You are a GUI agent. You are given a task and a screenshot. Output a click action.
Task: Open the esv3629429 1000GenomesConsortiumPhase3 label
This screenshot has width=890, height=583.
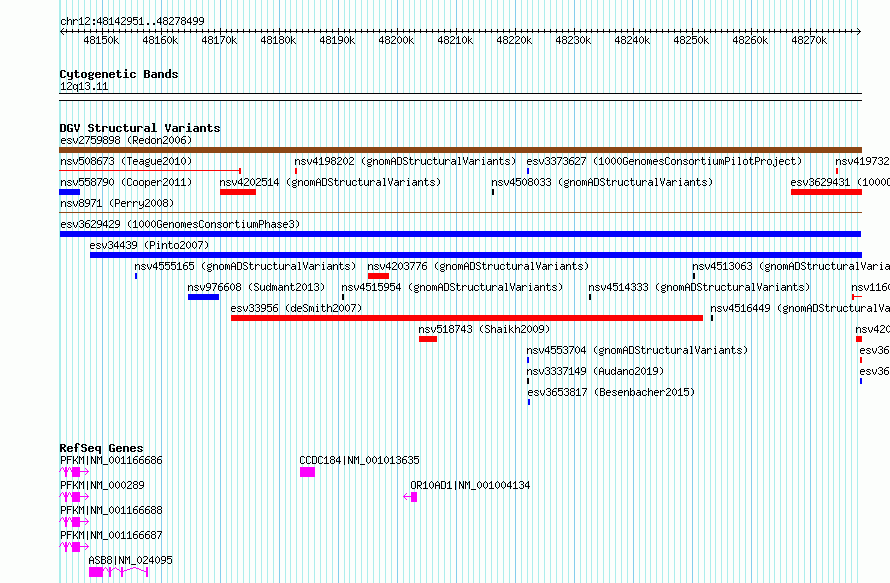tap(180, 224)
